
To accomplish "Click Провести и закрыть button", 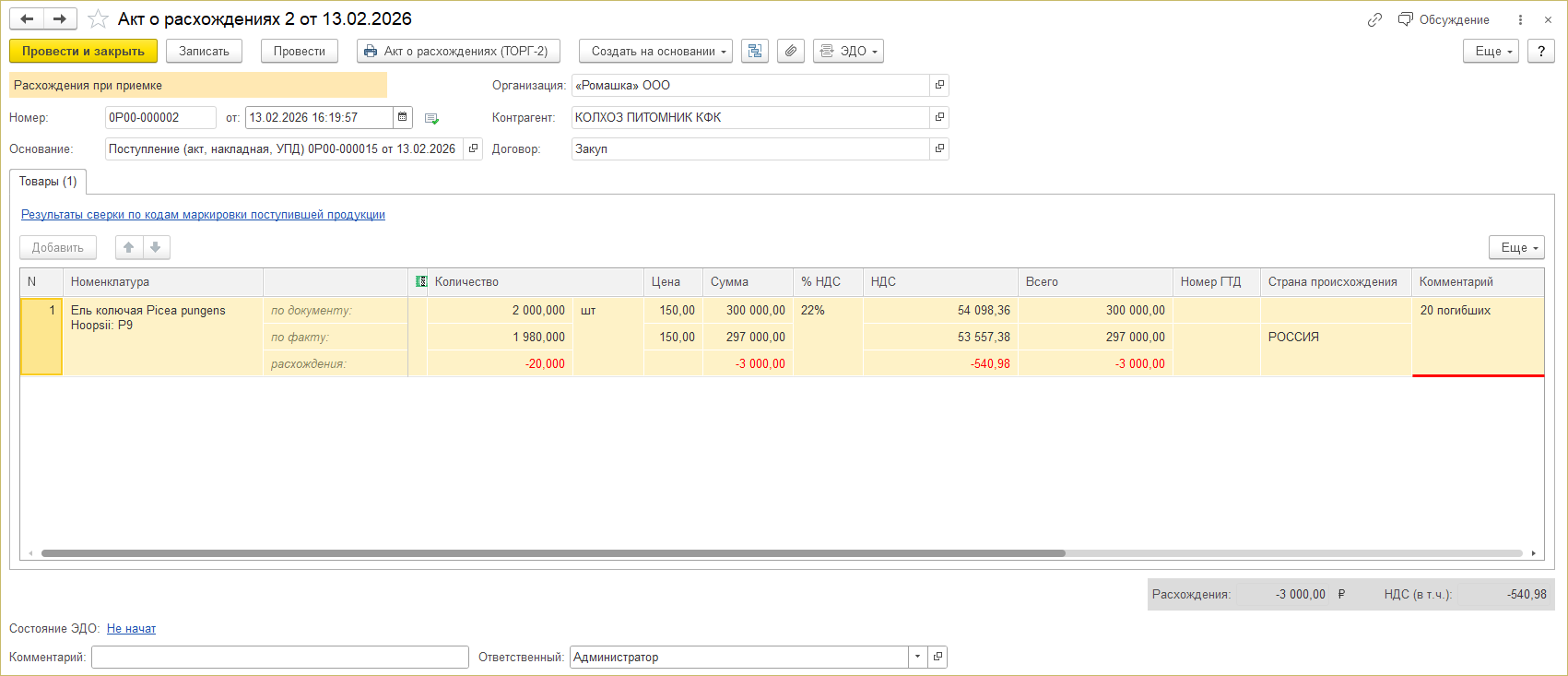I will [x=83, y=52].
